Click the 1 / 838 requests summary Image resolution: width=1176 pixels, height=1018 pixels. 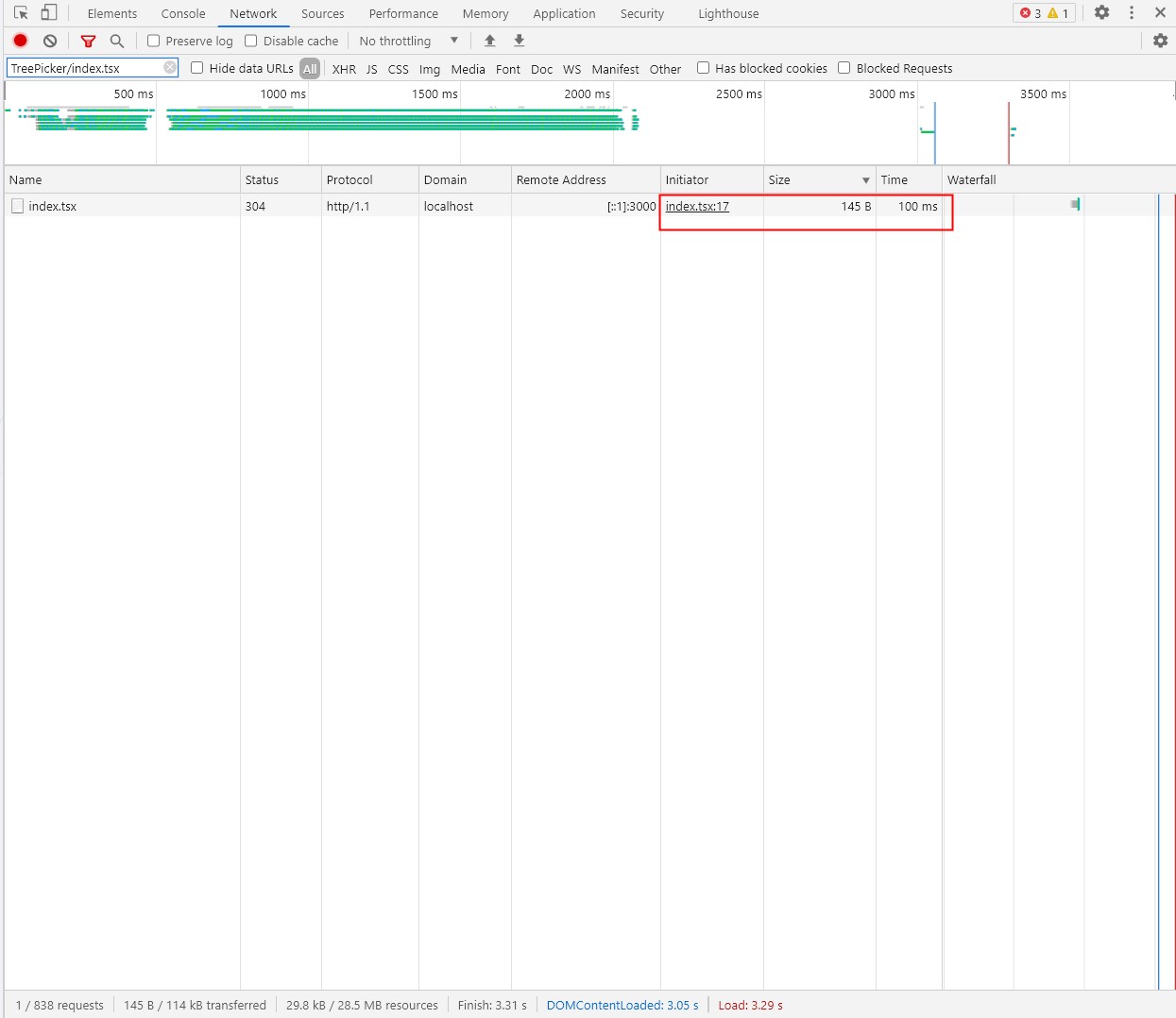point(60,1005)
